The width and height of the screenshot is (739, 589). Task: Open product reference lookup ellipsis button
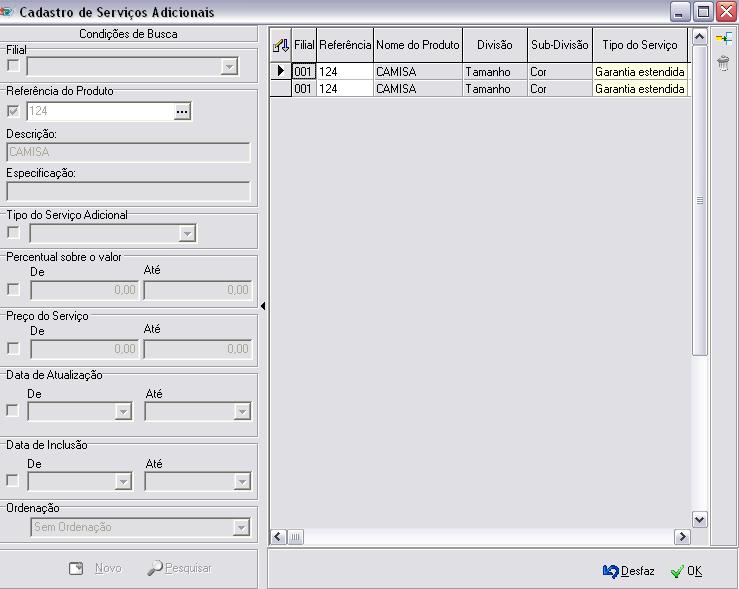coord(181,112)
